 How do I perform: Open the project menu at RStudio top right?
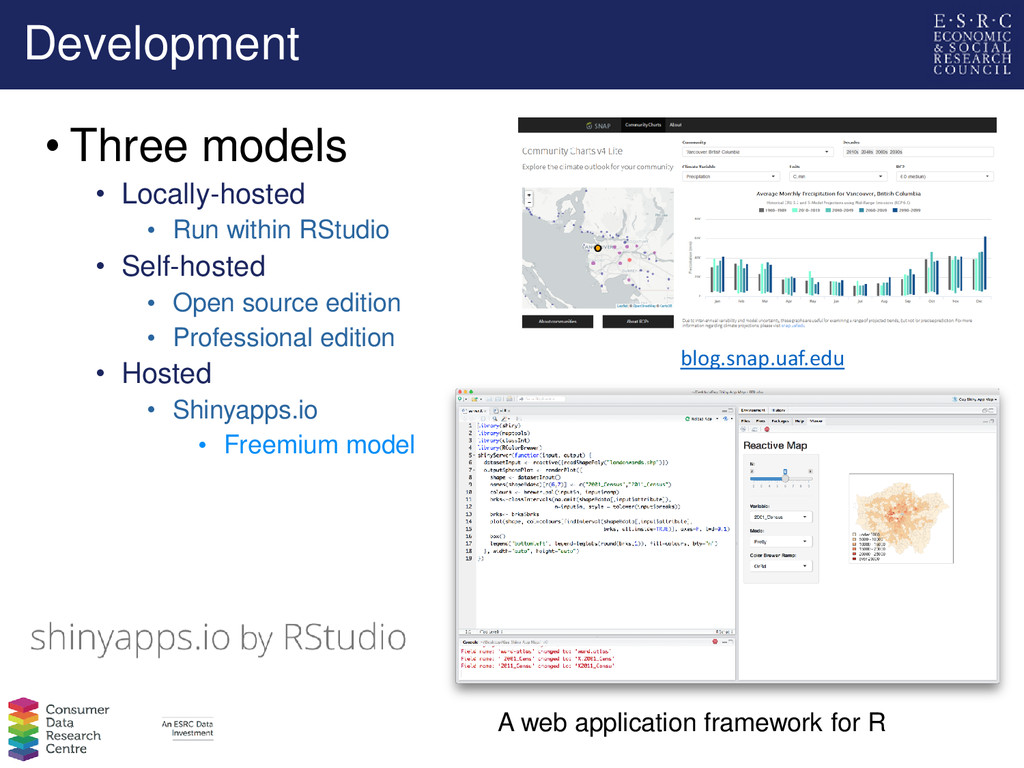tap(976, 399)
